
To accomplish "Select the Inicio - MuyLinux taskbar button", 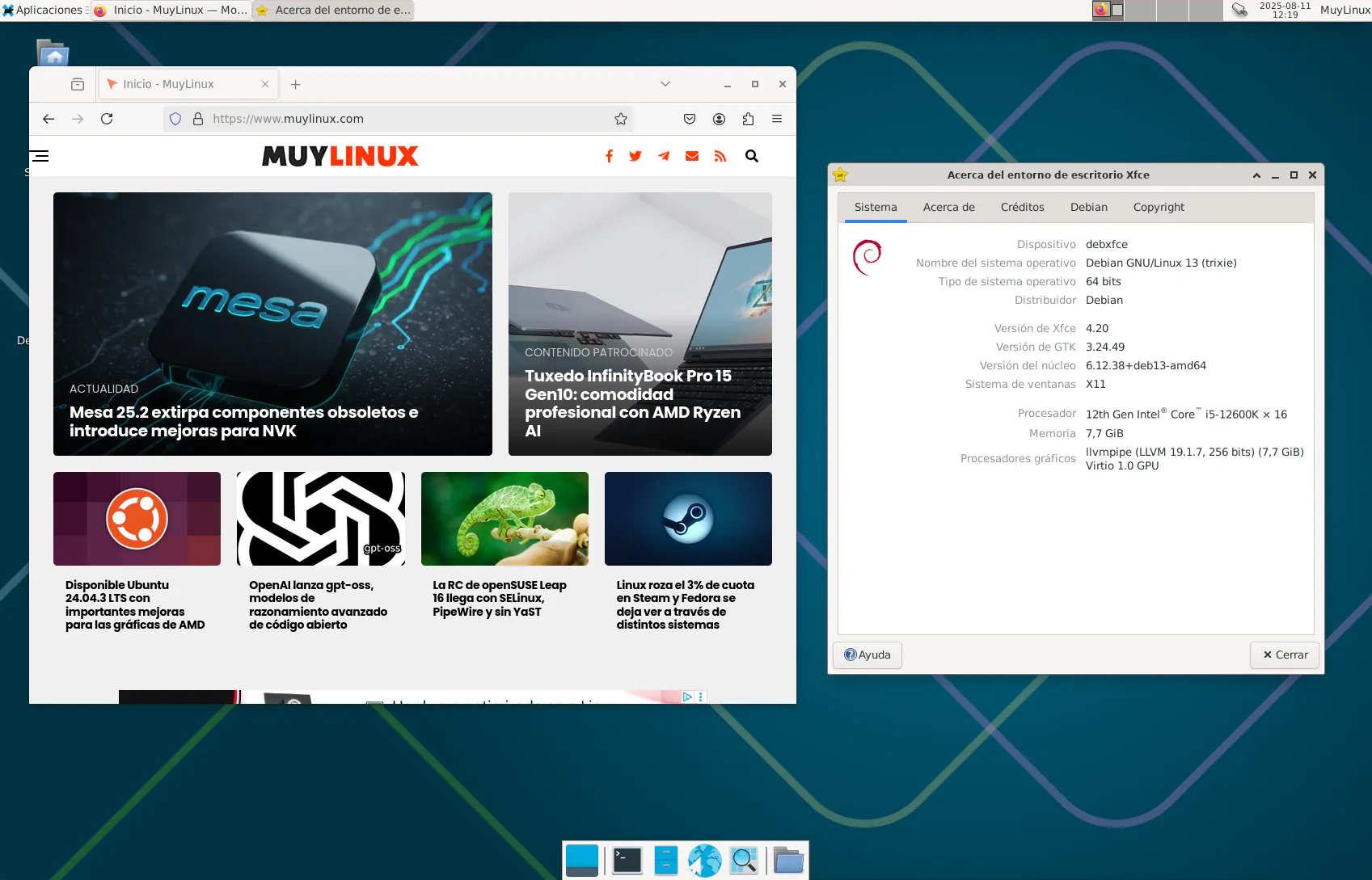I will coord(171,10).
